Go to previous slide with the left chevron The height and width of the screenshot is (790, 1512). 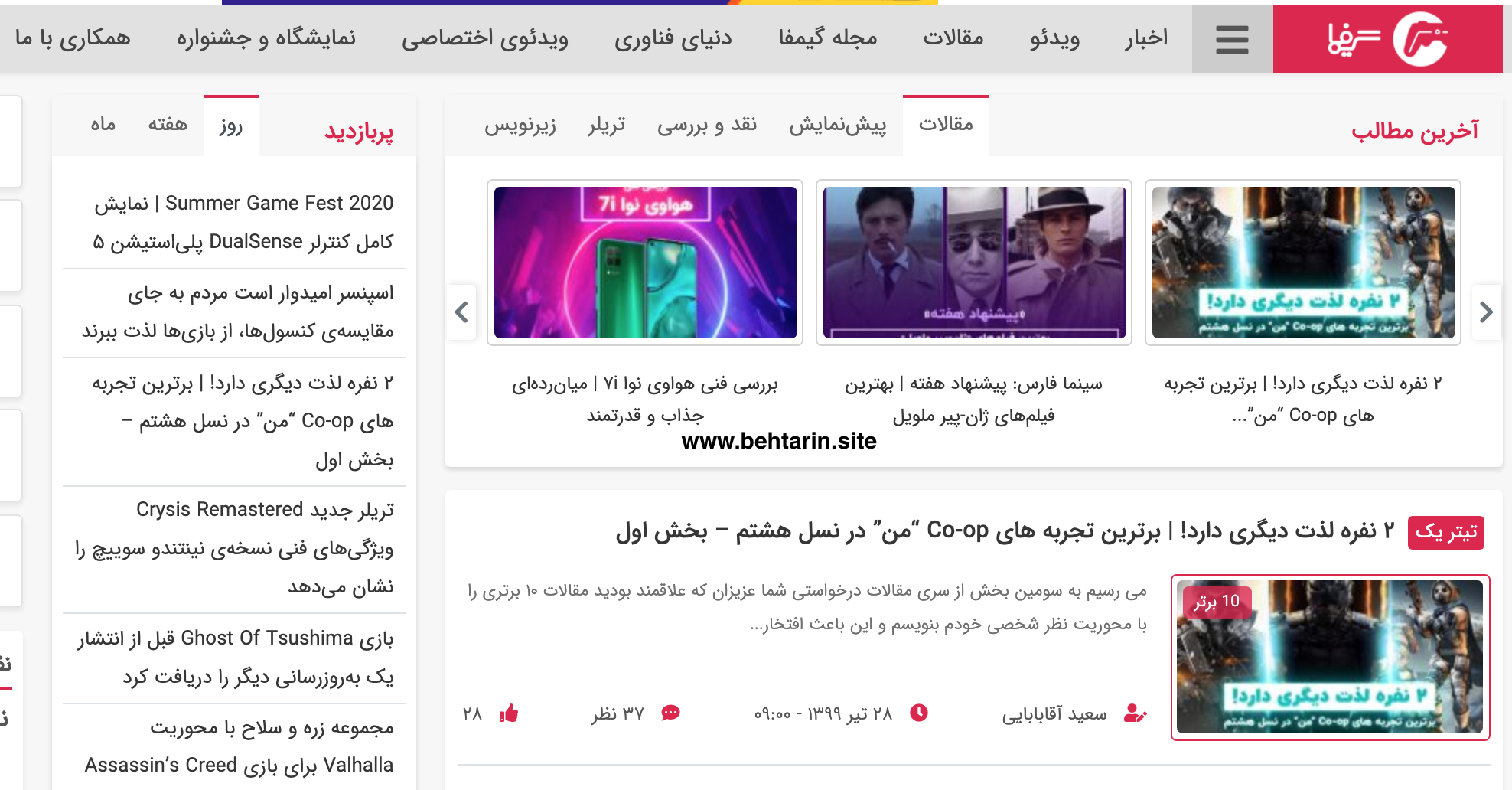pos(461,312)
